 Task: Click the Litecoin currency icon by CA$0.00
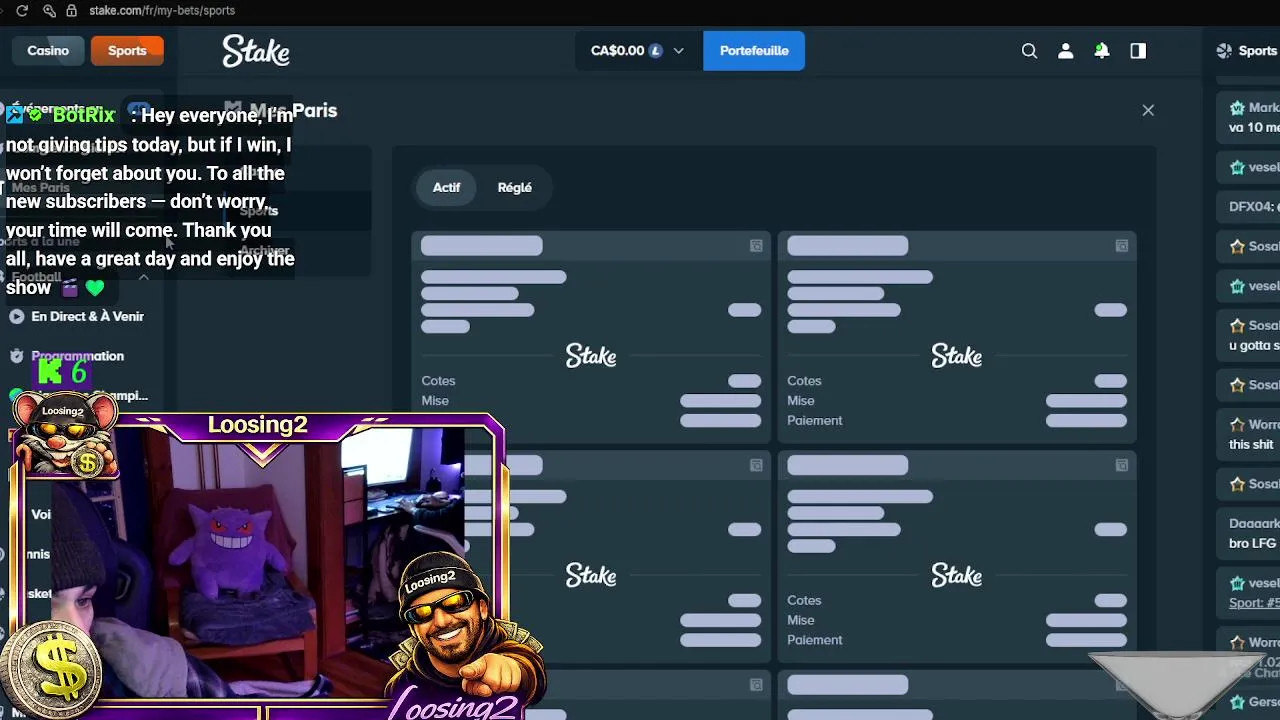tap(656, 51)
